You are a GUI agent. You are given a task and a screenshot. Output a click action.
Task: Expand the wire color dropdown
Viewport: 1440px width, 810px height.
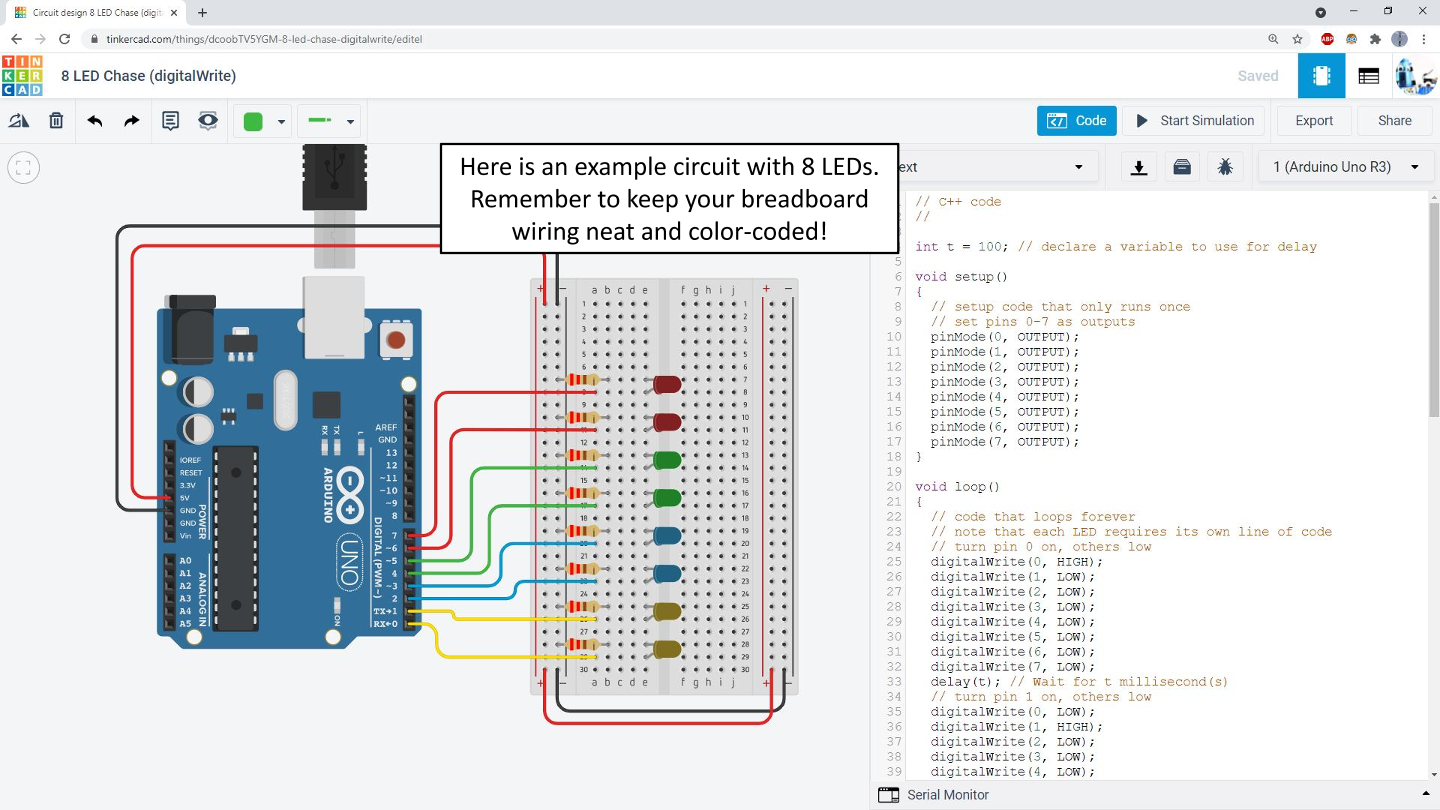pyautogui.click(x=281, y=122)
